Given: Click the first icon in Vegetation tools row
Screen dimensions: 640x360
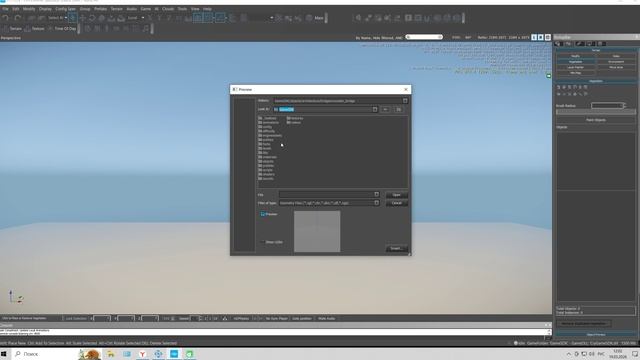Looking at the screenshot, I should tap(559, 87).
